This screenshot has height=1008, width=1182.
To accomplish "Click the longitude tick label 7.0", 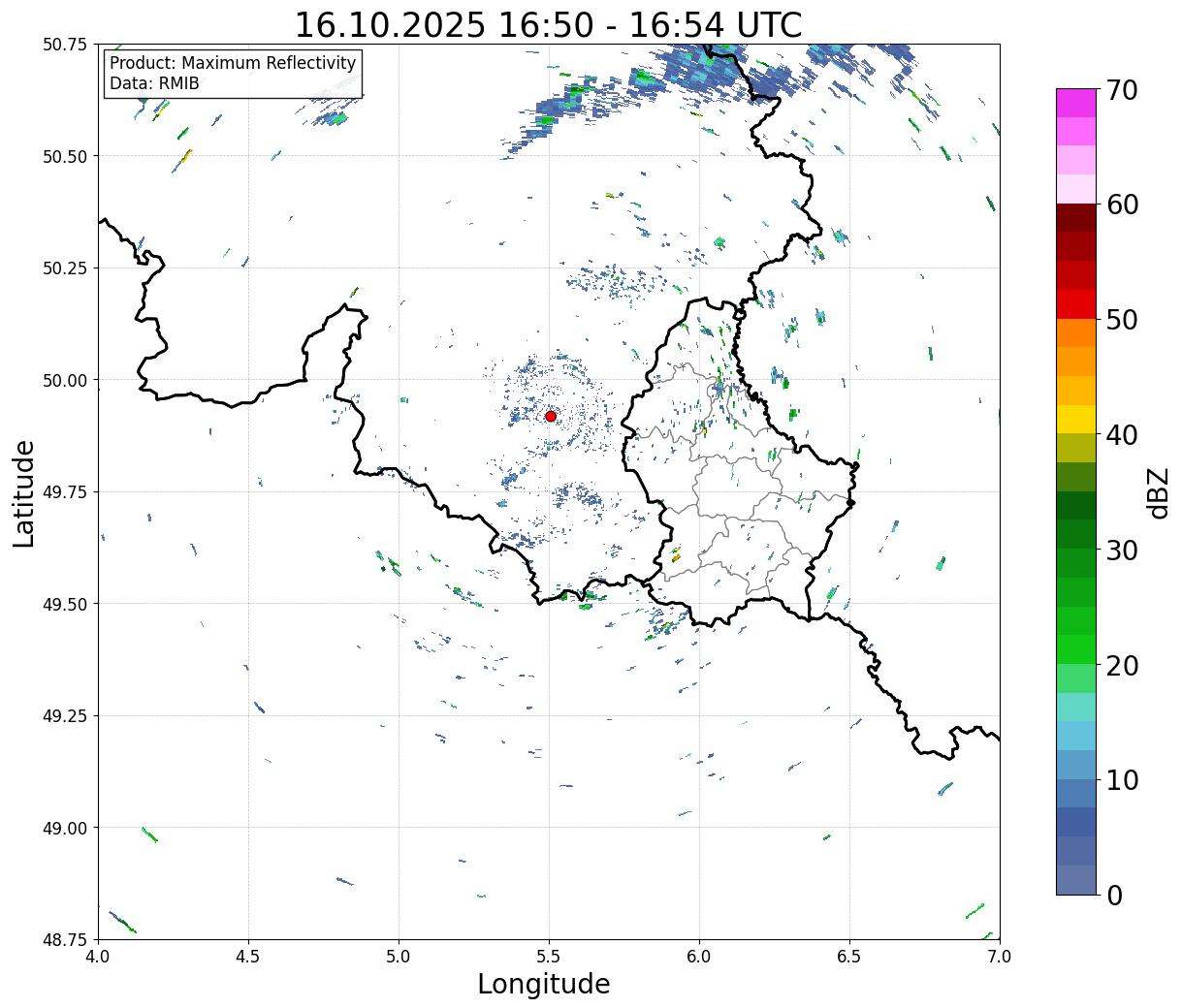I will tap(1000, 957).
